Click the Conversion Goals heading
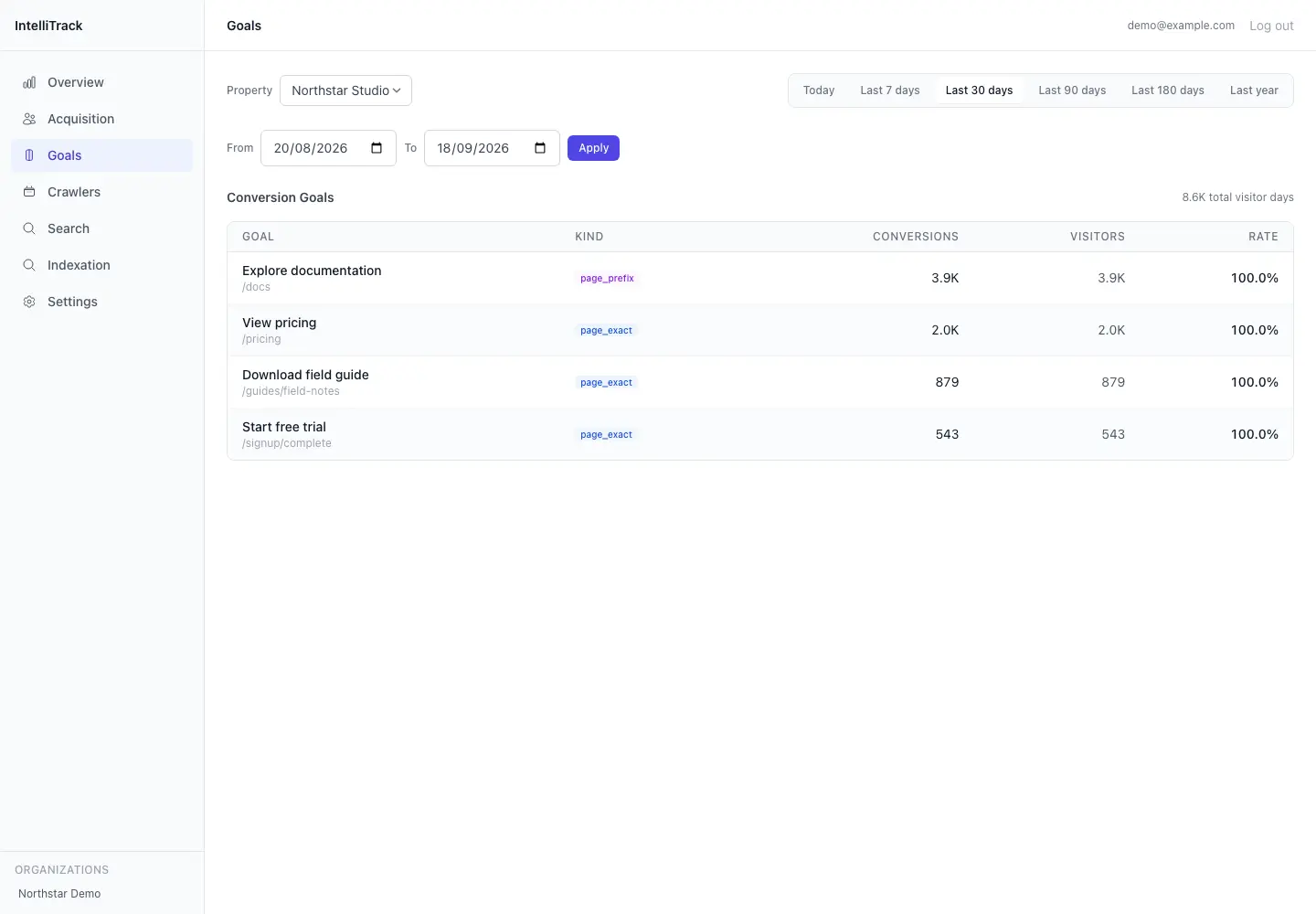 281,197
